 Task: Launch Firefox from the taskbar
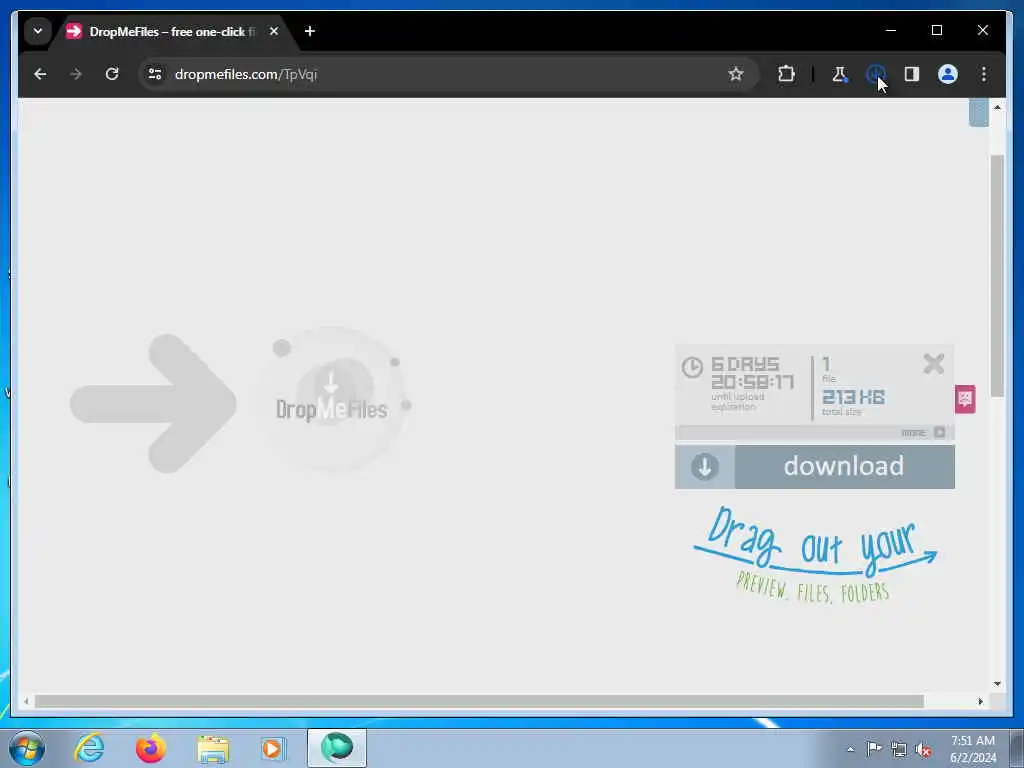(x=151, y=748)
